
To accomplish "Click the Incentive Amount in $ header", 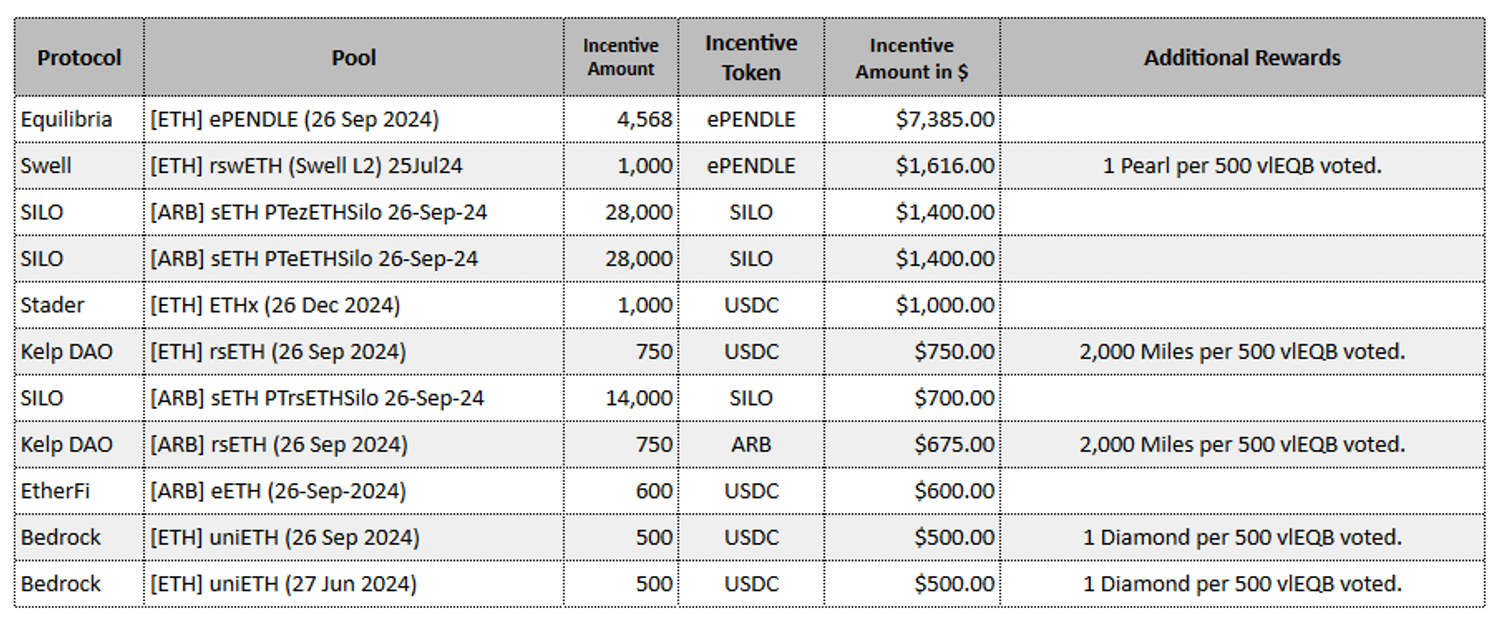I will coord(912,58).
